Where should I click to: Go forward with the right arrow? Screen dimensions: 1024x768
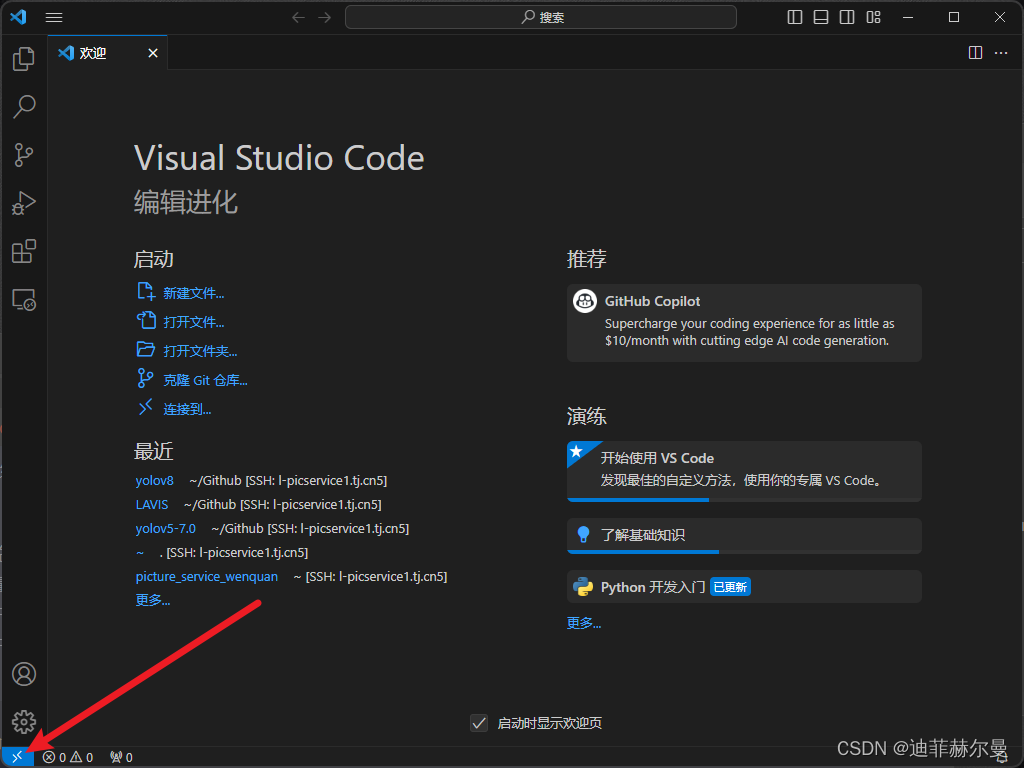325,18
